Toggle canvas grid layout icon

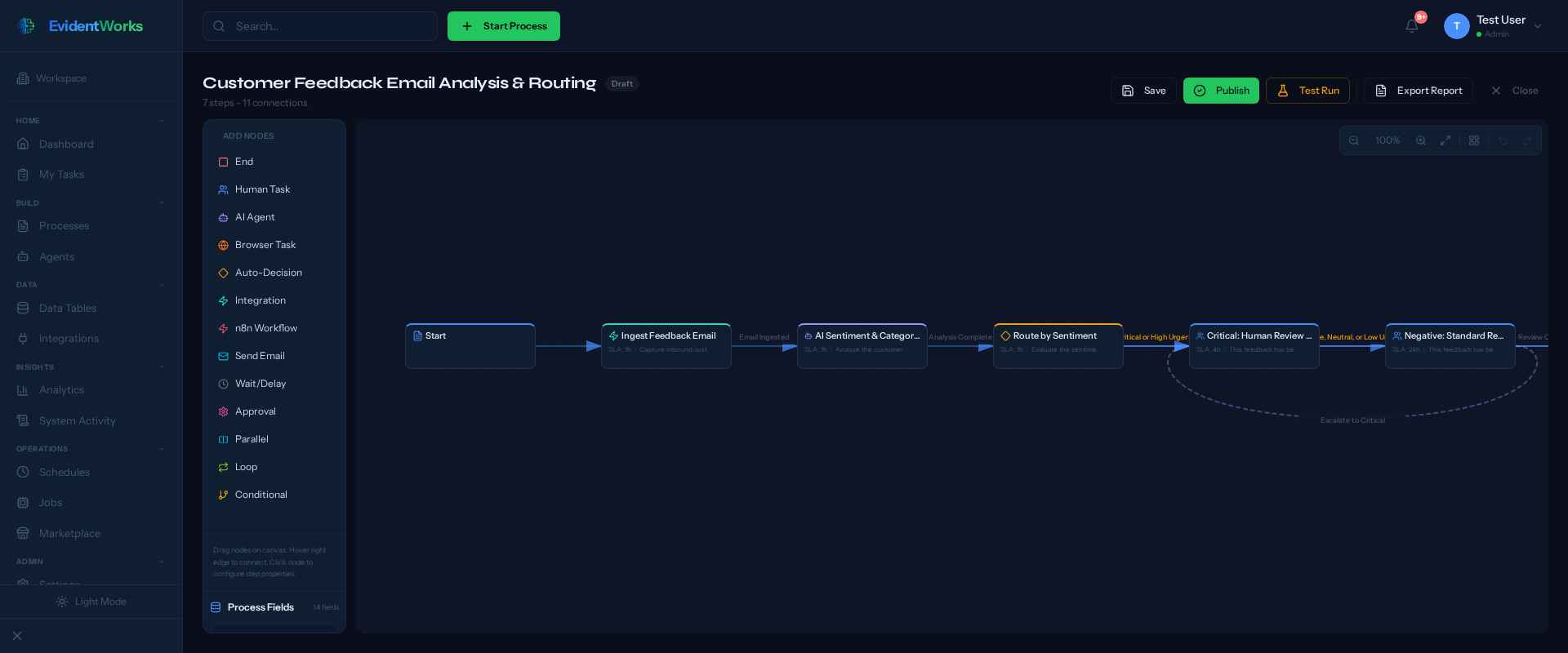(x=1474, y=140)
